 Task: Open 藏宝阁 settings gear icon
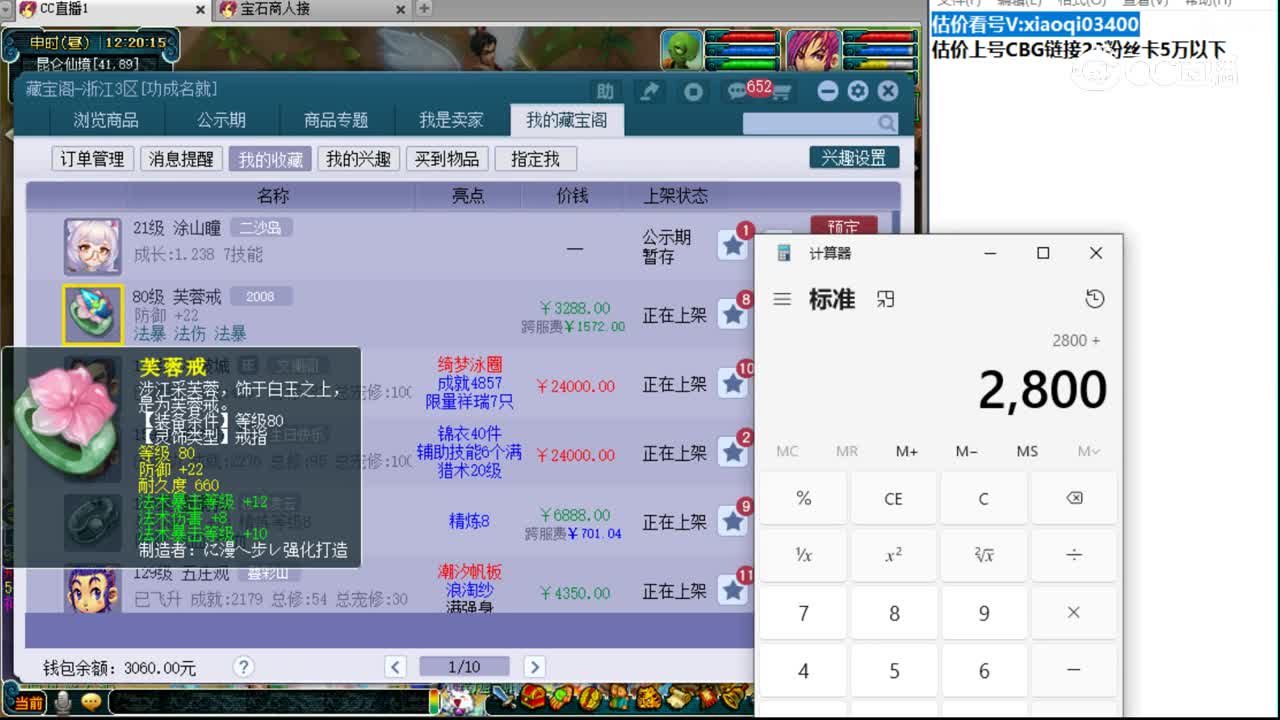857,91
